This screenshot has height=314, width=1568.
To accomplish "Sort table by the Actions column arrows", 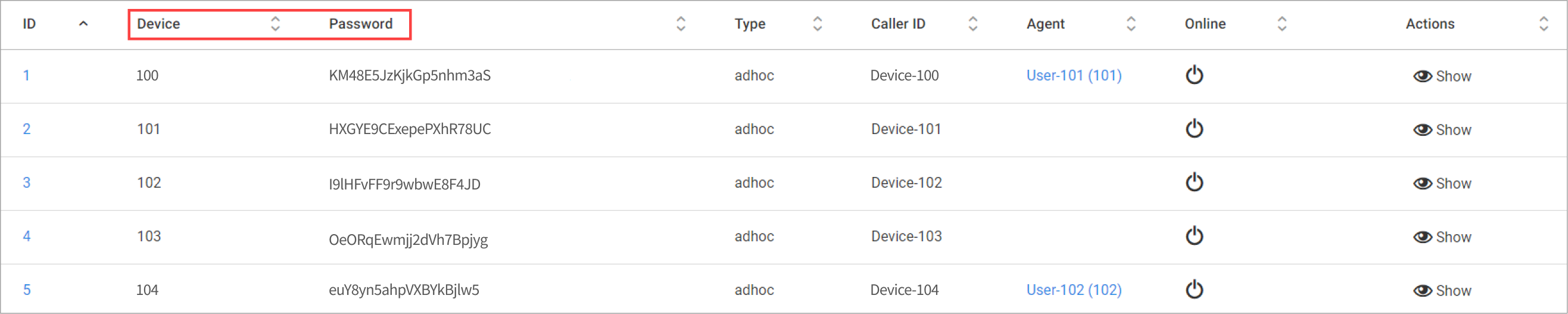I will tap(1543, 24).
